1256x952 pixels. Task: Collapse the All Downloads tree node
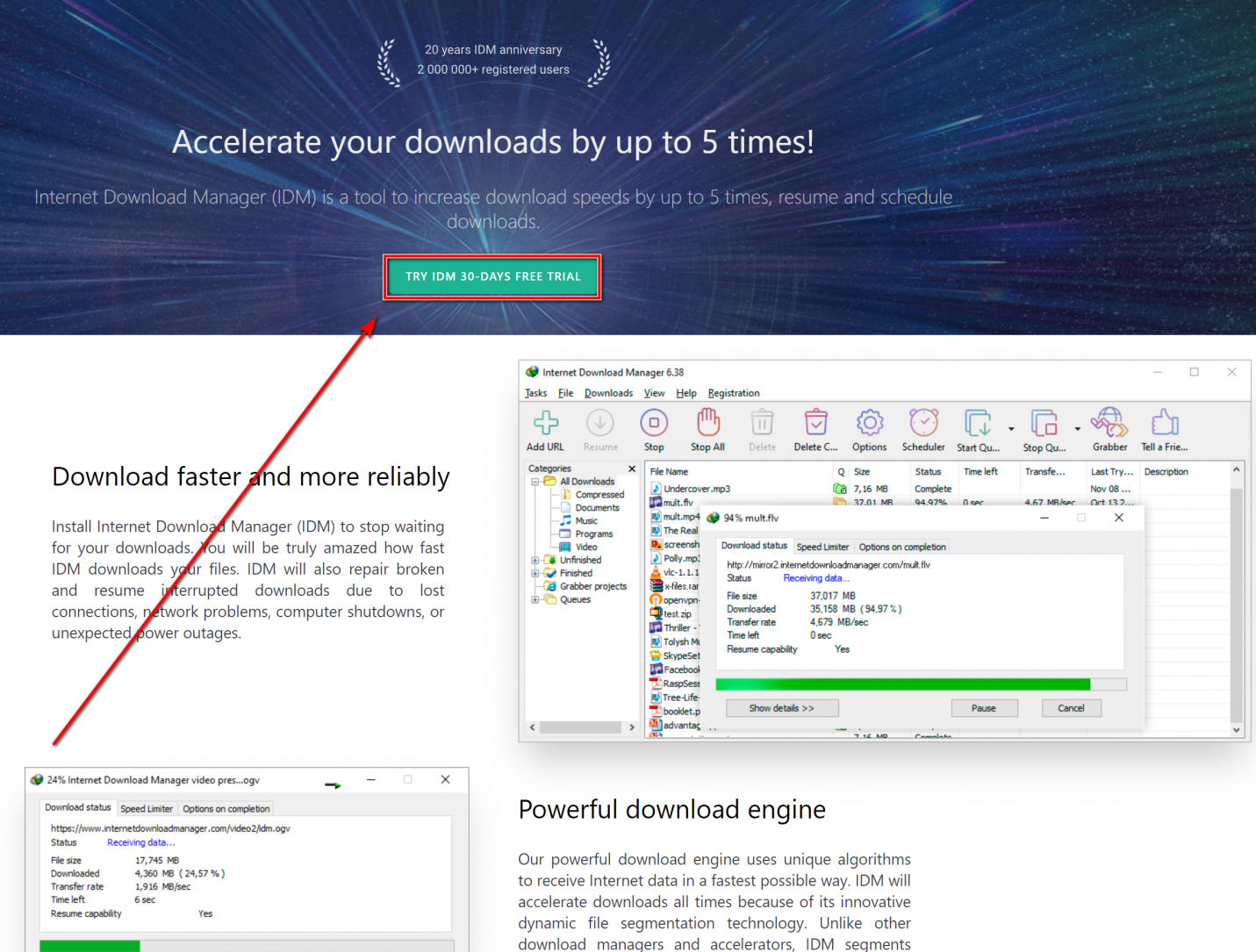pyautogui.click(x=535, y=482)
